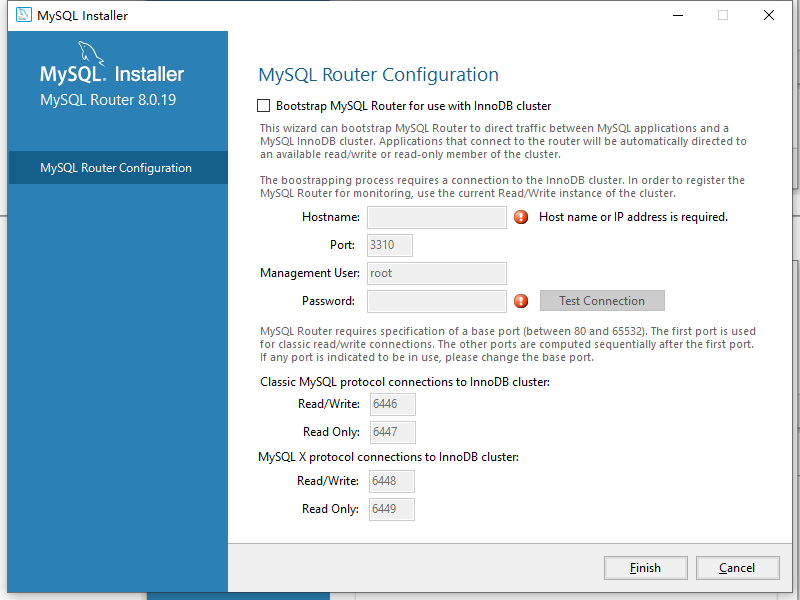The width and height of the screenshot is (800, 600).
Task: Click X protocol Read/Write port 6448 field
Action: pos(391,481)
